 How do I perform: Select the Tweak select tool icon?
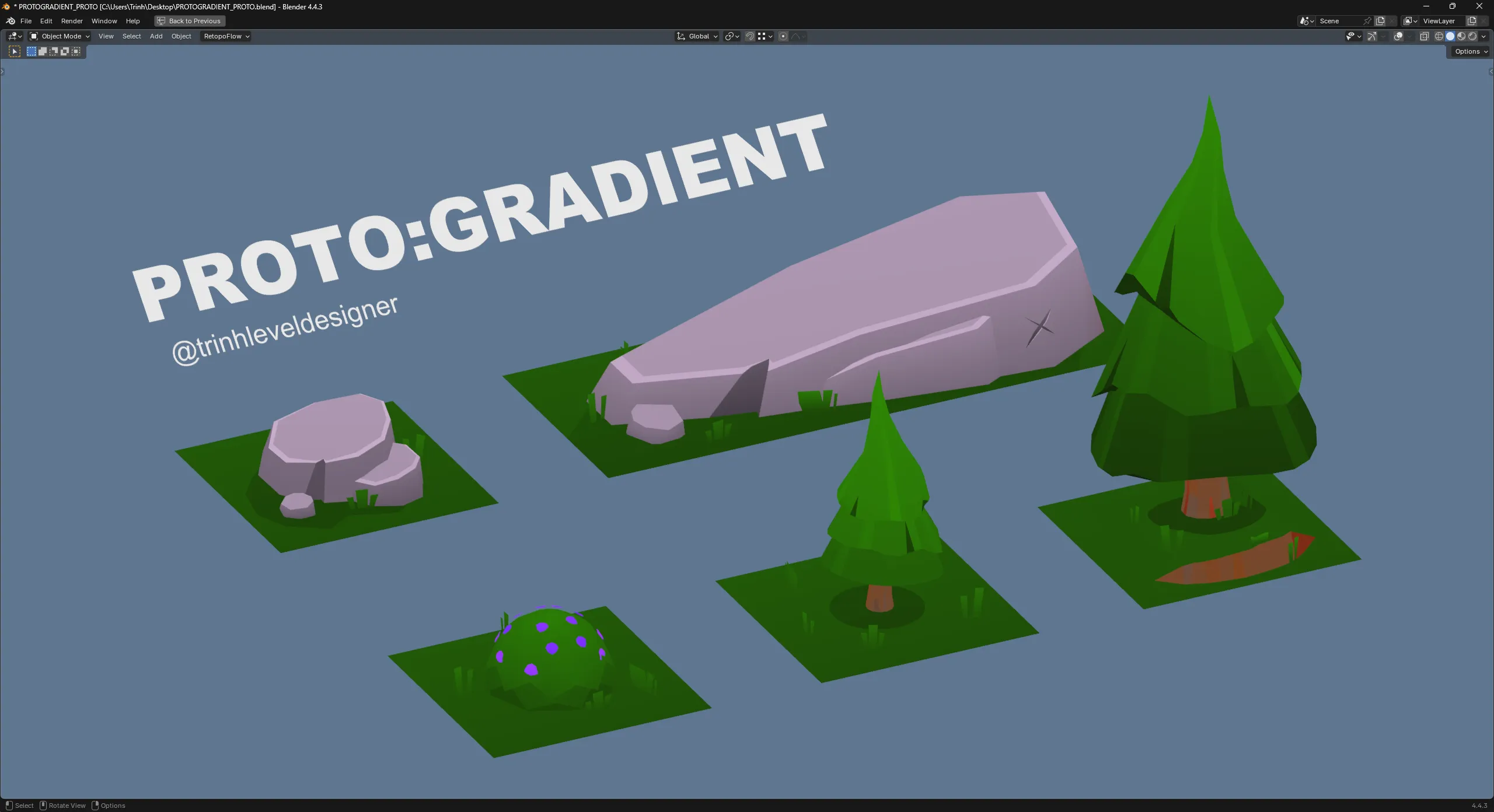click(15, 51)
